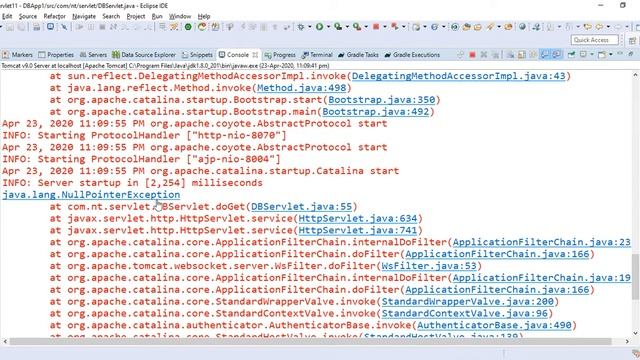The image size is (640, 360).
Task: Switch to the Progress tab
Action: click(280, 55)
